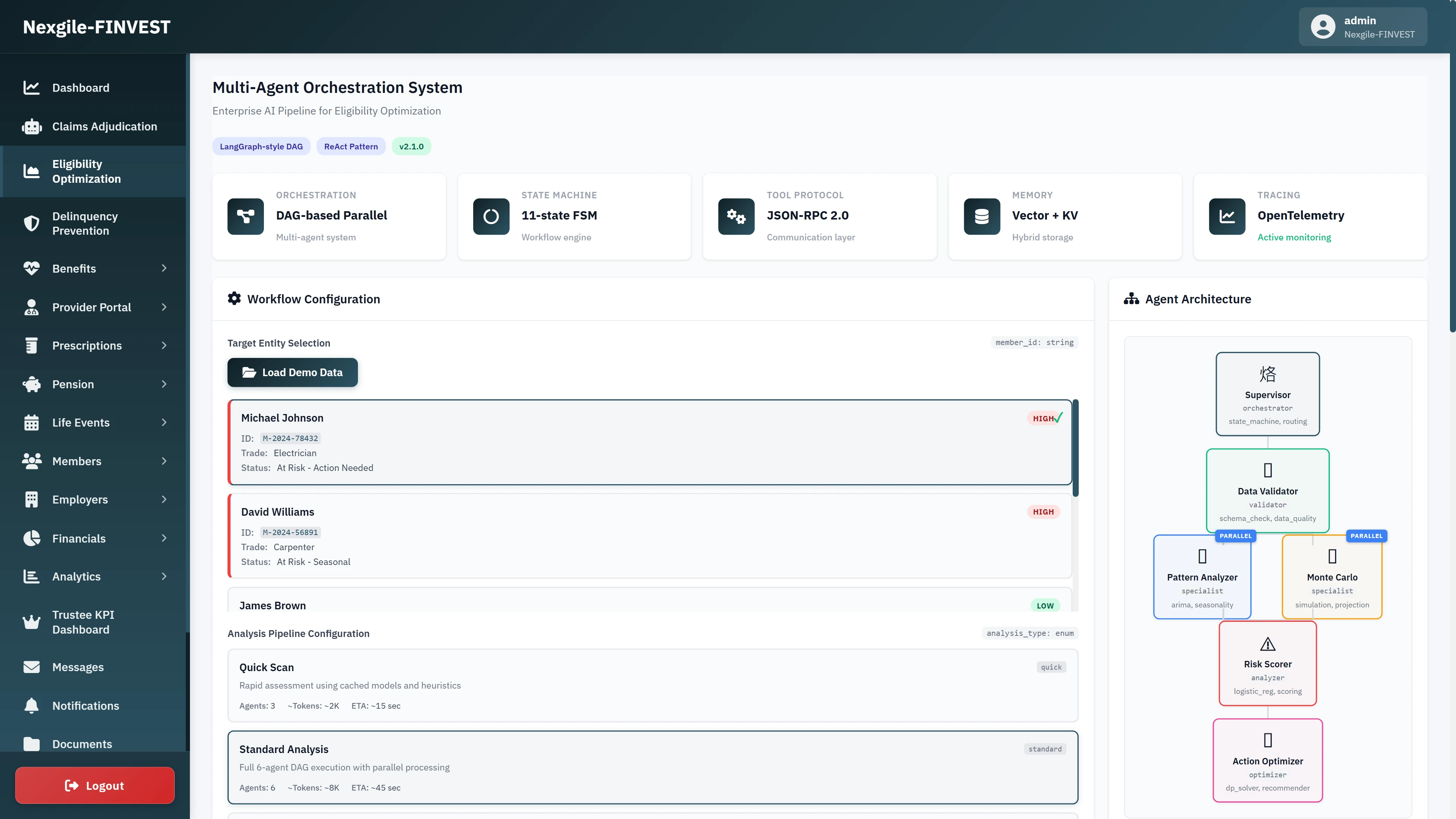
Task: Click the Dashboard chart icon in sidebar
Action: point(31,88)
